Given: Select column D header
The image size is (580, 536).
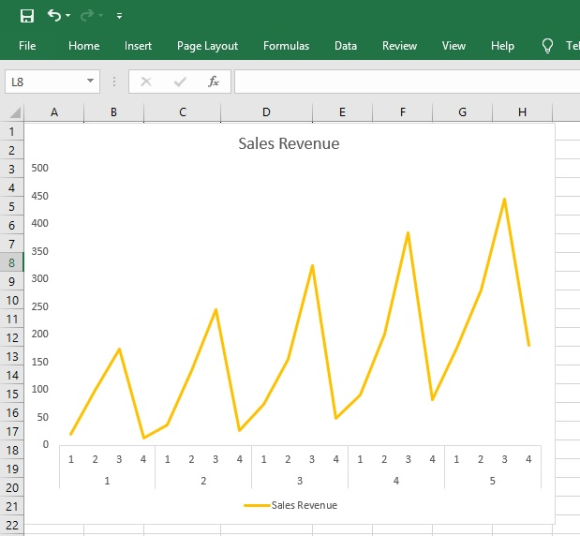Looking at the screenshot, I should coord(266,112).
